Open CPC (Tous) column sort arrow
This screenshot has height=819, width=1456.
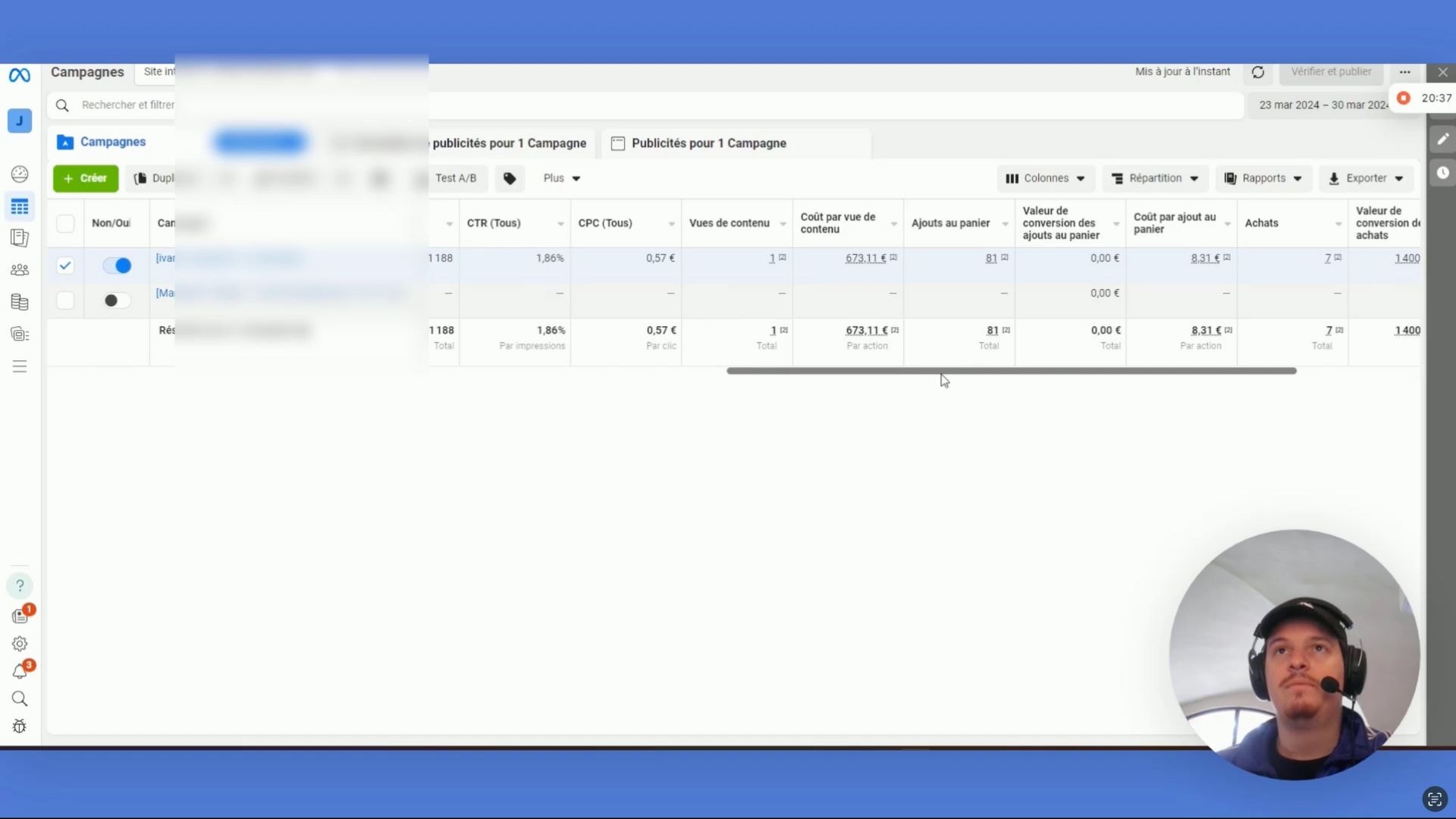(x=671, y=224)
